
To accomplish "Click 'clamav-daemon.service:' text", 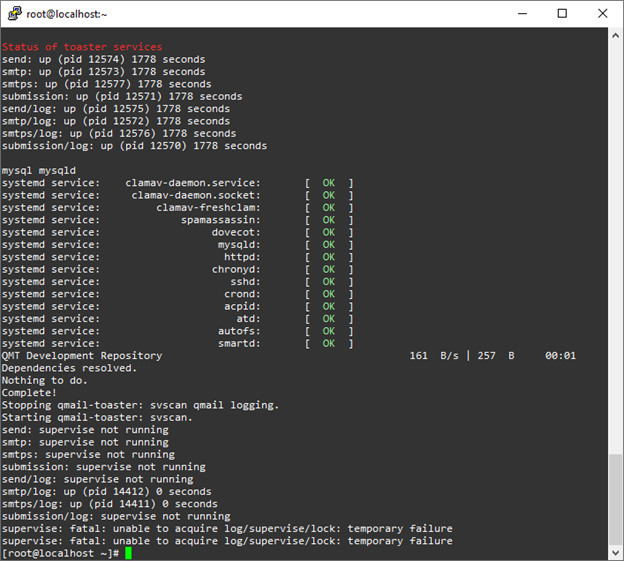I will (193, 183).
